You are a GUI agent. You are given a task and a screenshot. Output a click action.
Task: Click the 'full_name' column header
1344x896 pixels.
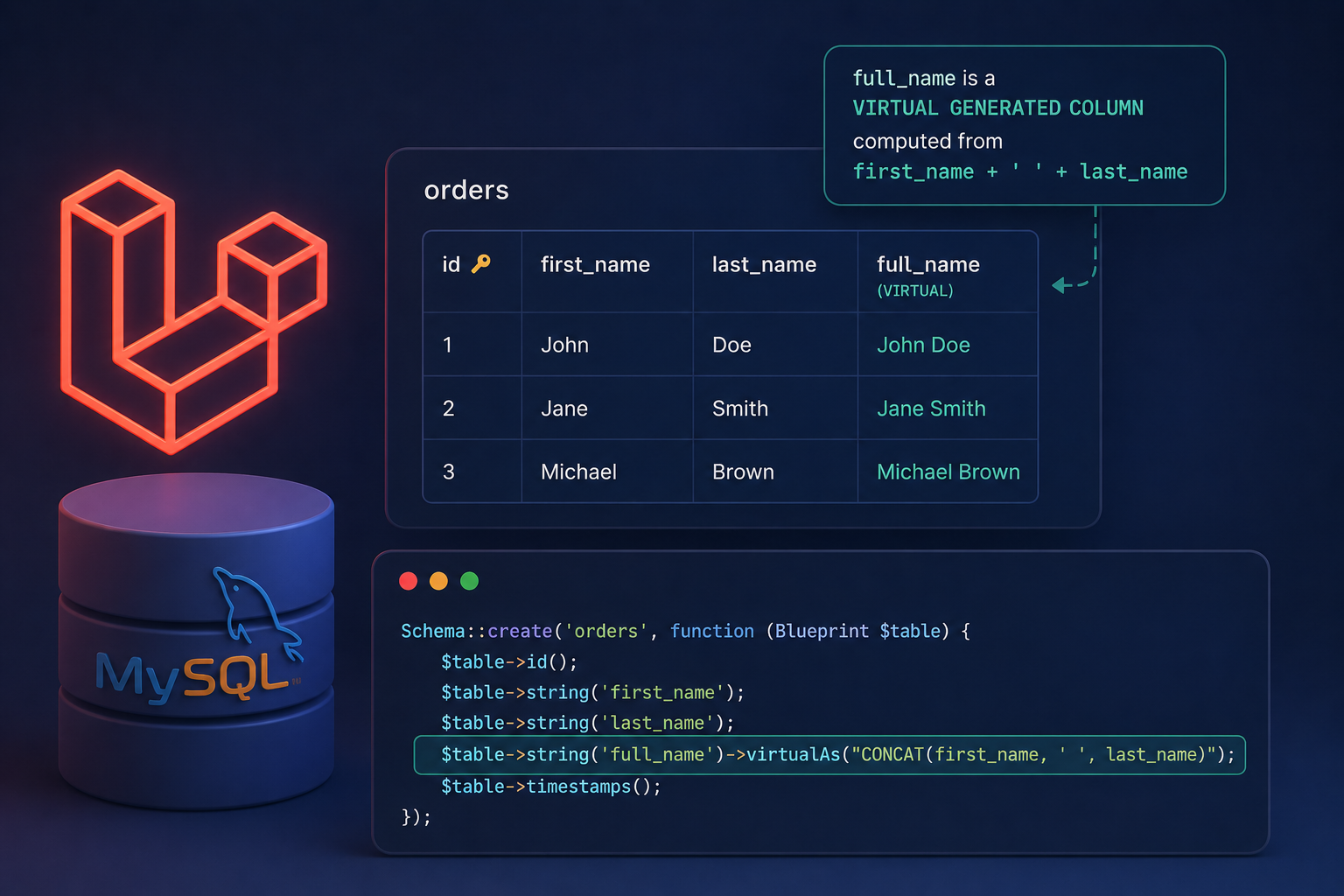coord(928,264)
